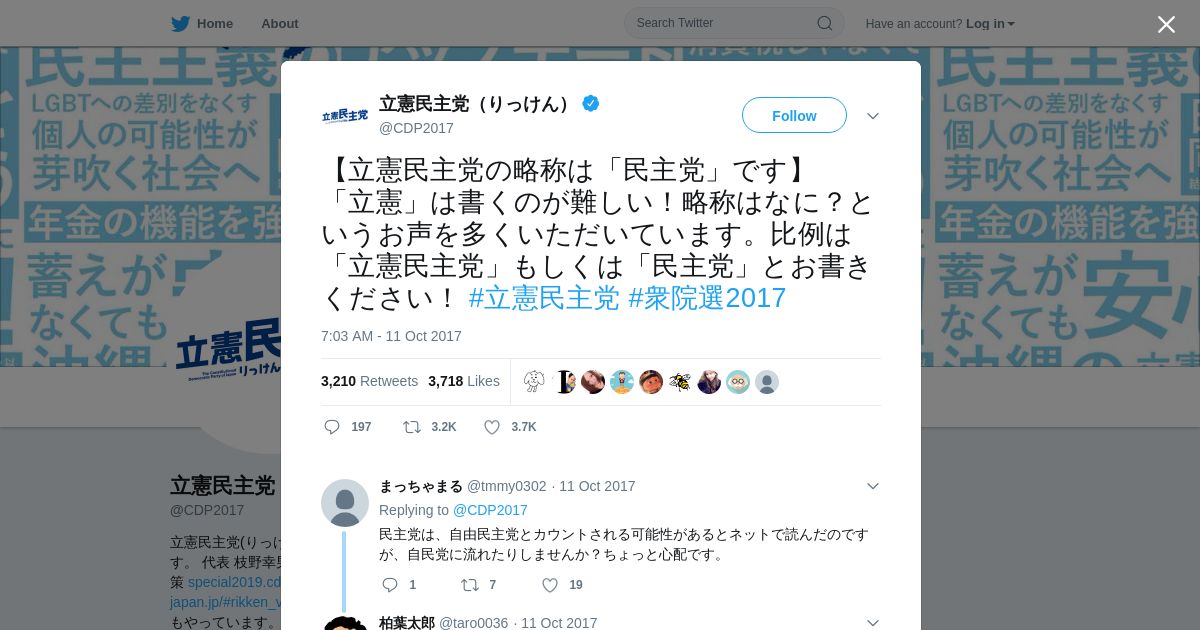Open the #立憲民主党 hashtag link
The image size is (1200, 630).
[544, 298]
